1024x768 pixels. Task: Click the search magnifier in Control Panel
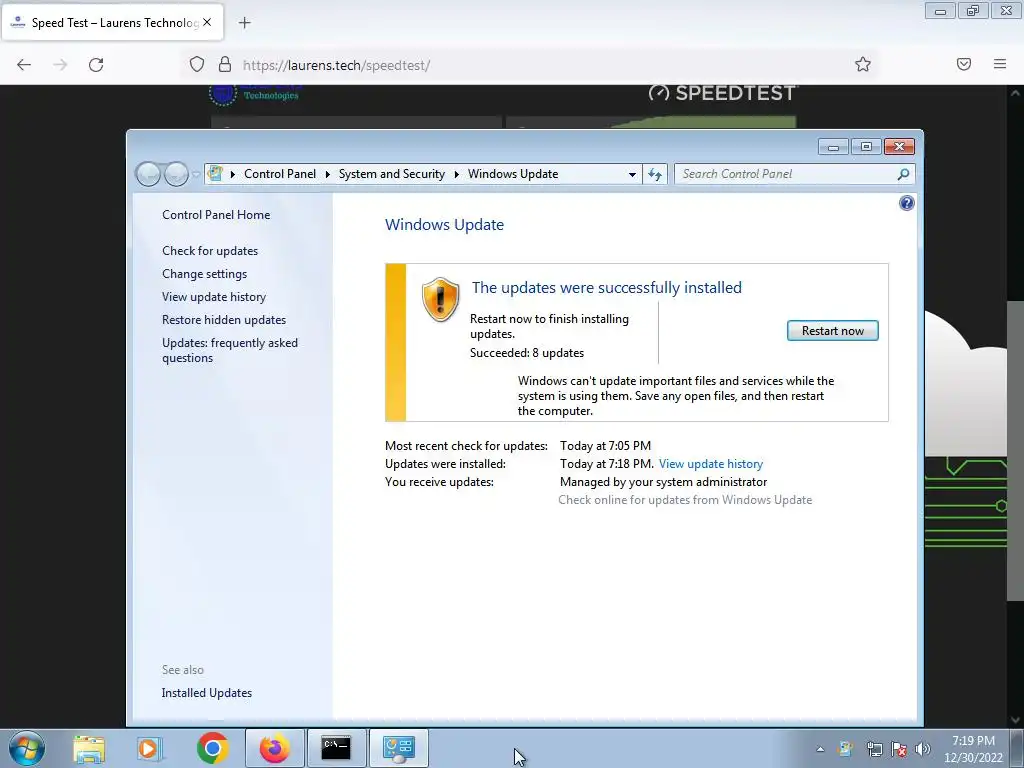(903, 174)
